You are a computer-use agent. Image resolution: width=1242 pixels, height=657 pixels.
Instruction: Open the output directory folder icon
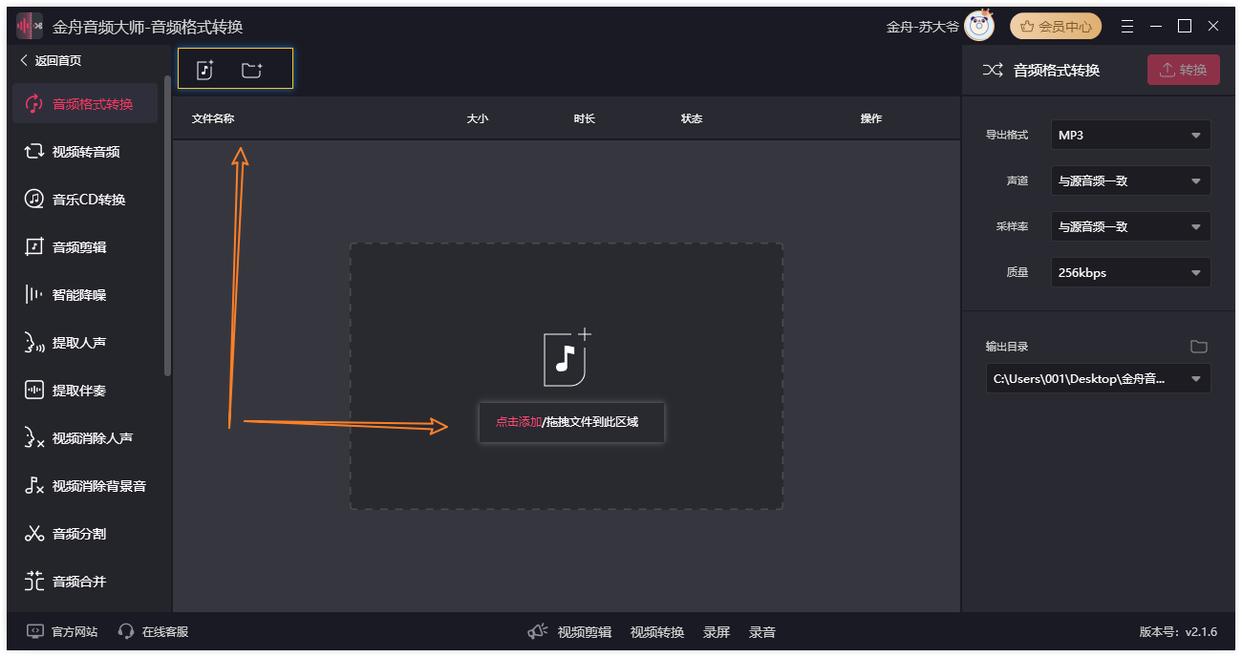tap(1198, 347)
